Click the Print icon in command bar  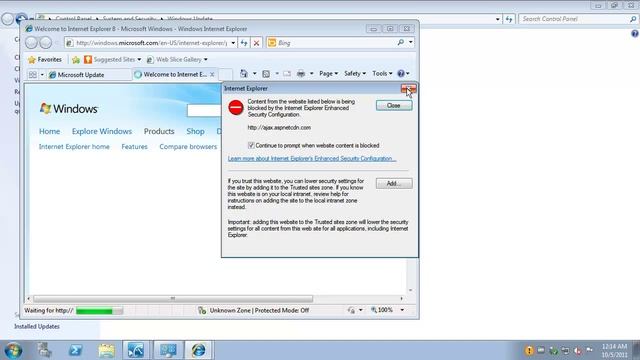point(301,73)
